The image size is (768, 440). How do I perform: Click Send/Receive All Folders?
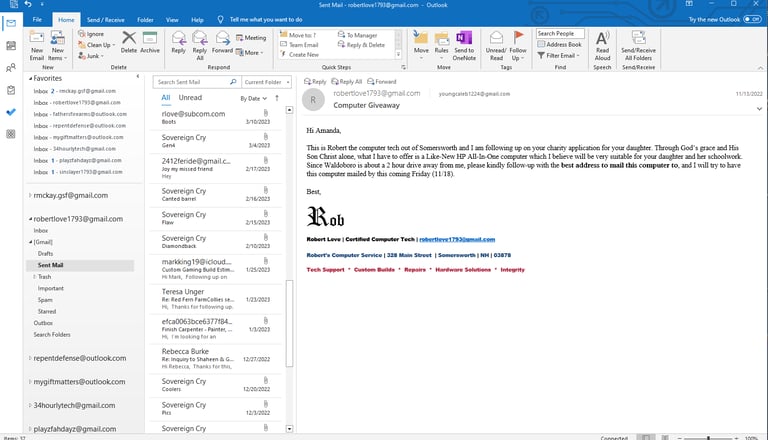(638, 46)
